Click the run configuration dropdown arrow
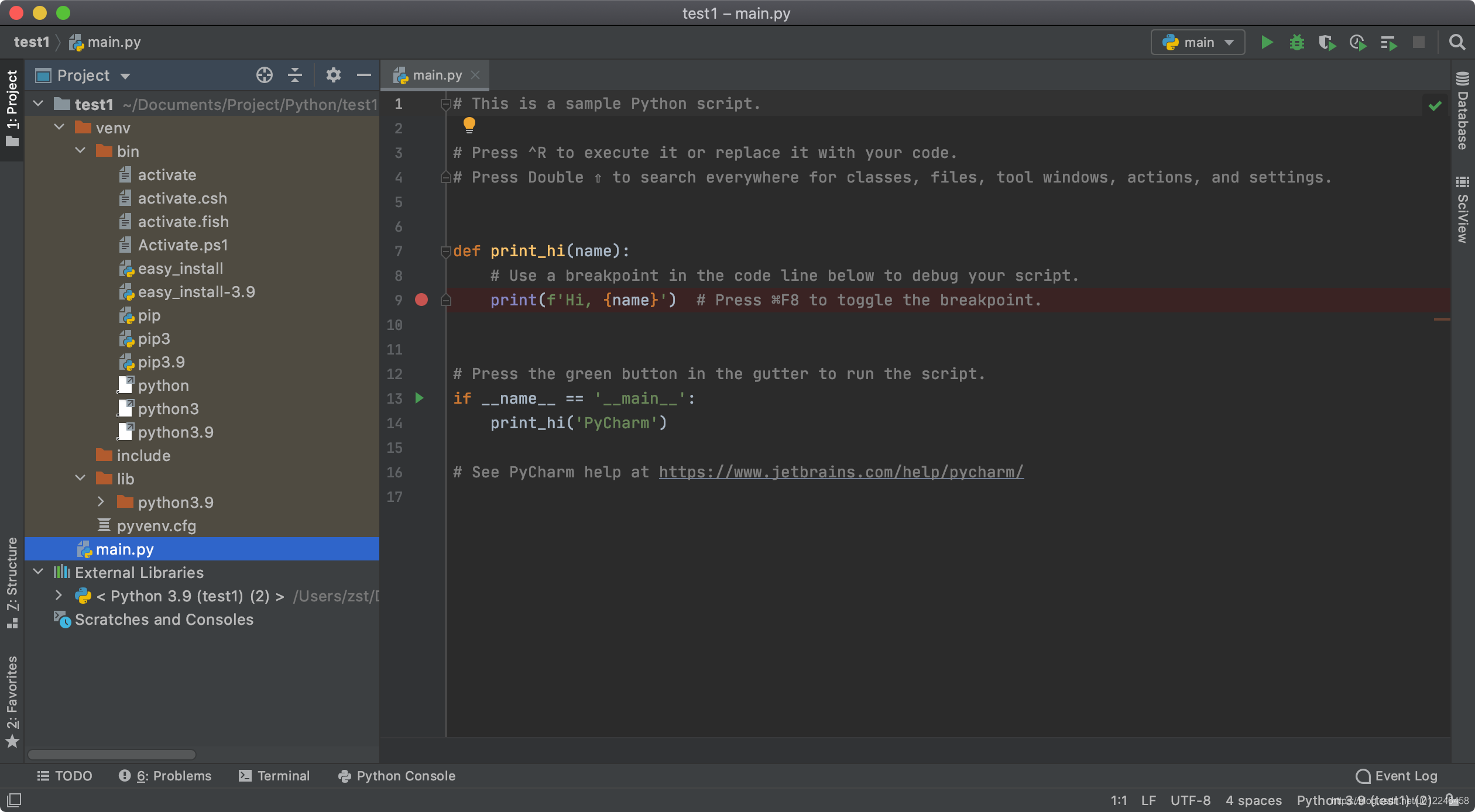1475x812 pixels. [x=1232, y=42]
